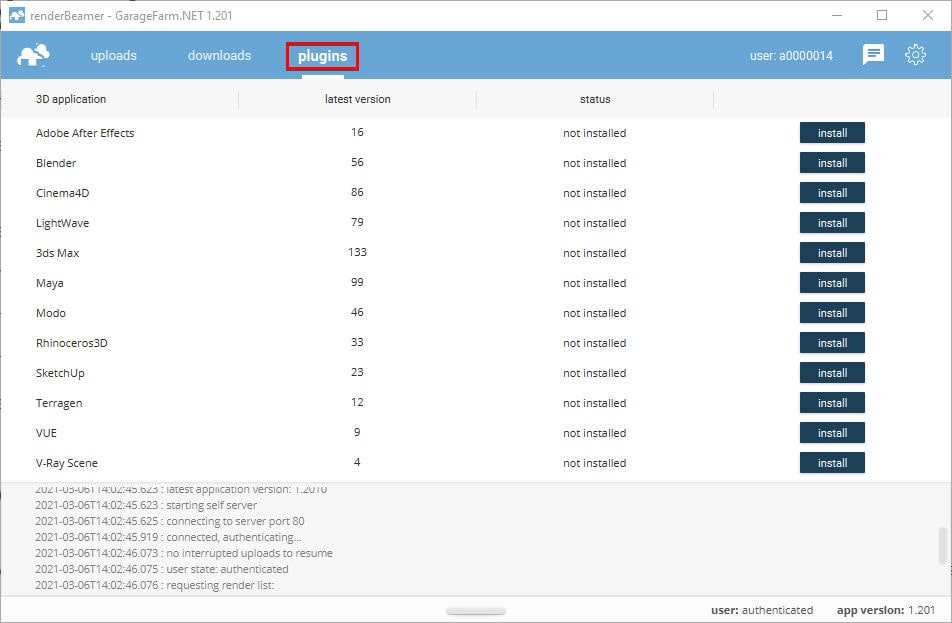This screenshot has width=952, height=623.
Task: Close the renderBeamer window
Action: [x=928, y=15]
